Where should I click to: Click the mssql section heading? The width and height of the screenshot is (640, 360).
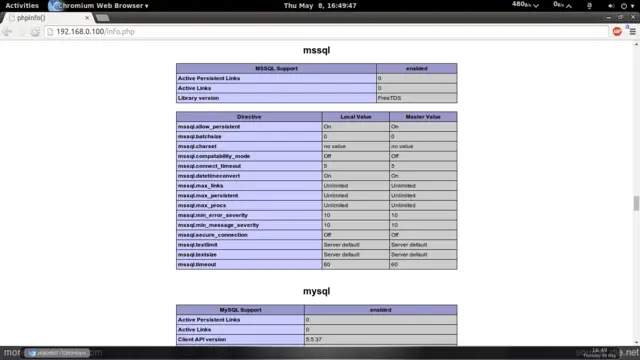(x=316, y=50)
